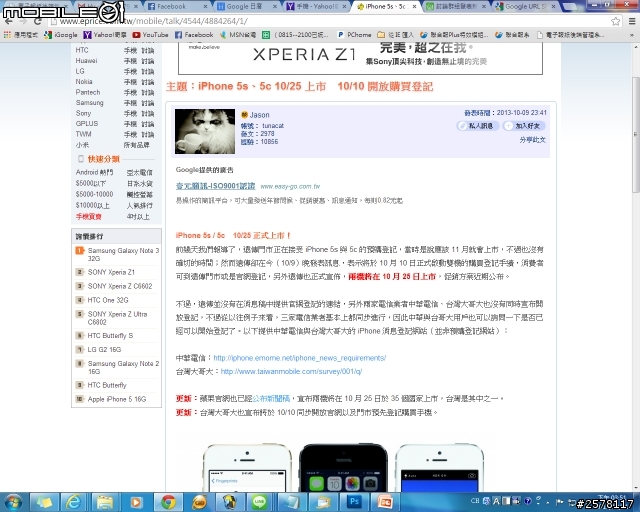Click the gold iPhone 5s image
Image resolution: width=640 pixels, height=512 pixels.
[247, 468]
